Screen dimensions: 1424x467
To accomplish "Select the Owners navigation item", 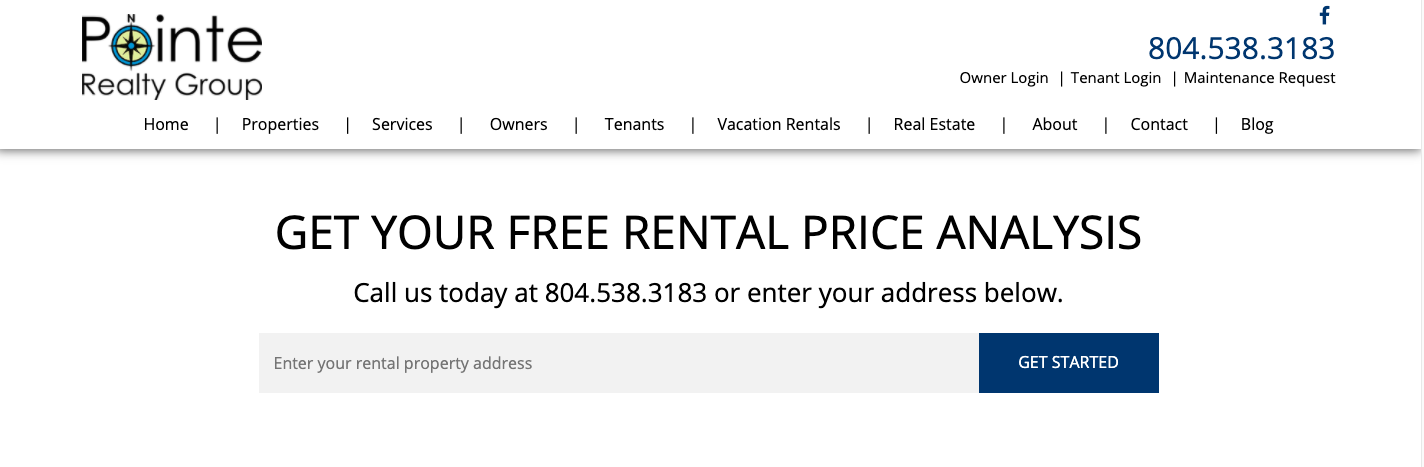I will coord(518,124).
